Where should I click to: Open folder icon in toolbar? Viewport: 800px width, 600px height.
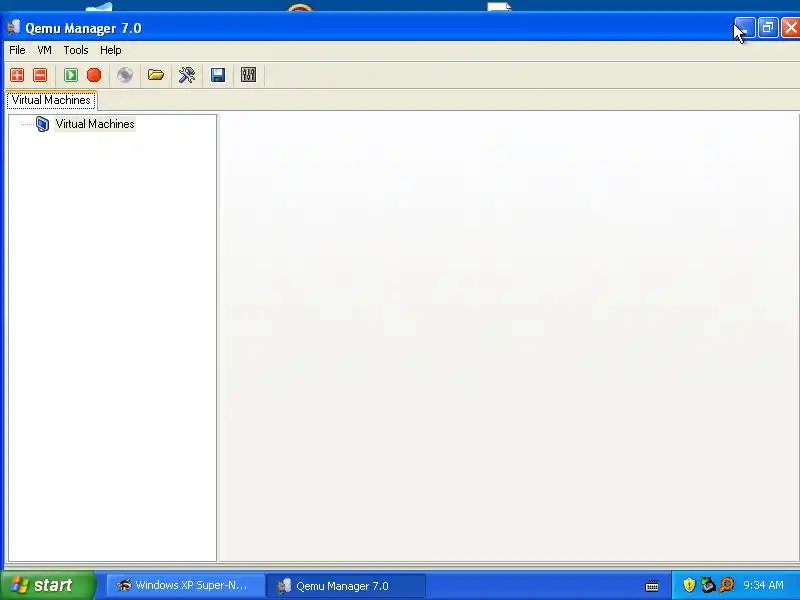click(156, 75)
